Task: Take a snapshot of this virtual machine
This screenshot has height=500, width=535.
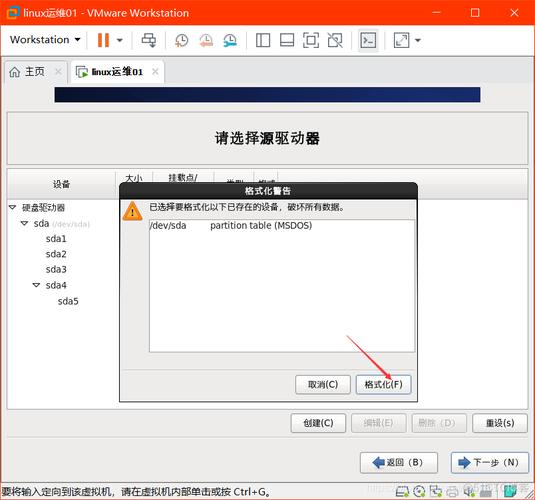Action: pyautogui.click(x=182, y=40)
